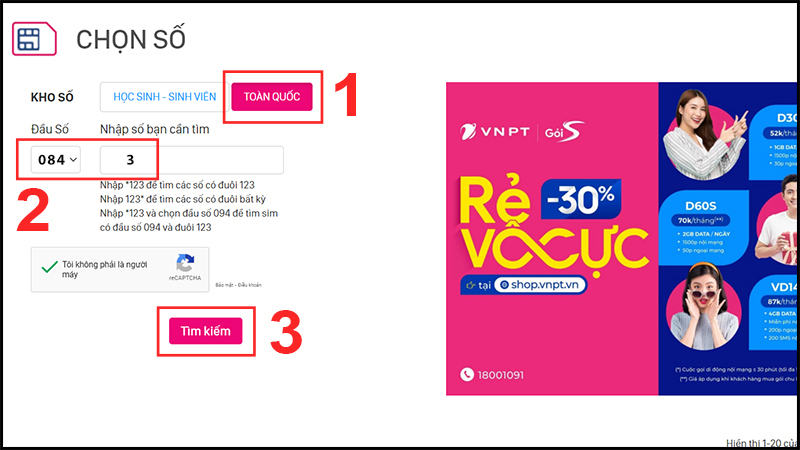Click the Bảo mật privacy link
This screenshot has width=800, height=450.
point(224,285)
